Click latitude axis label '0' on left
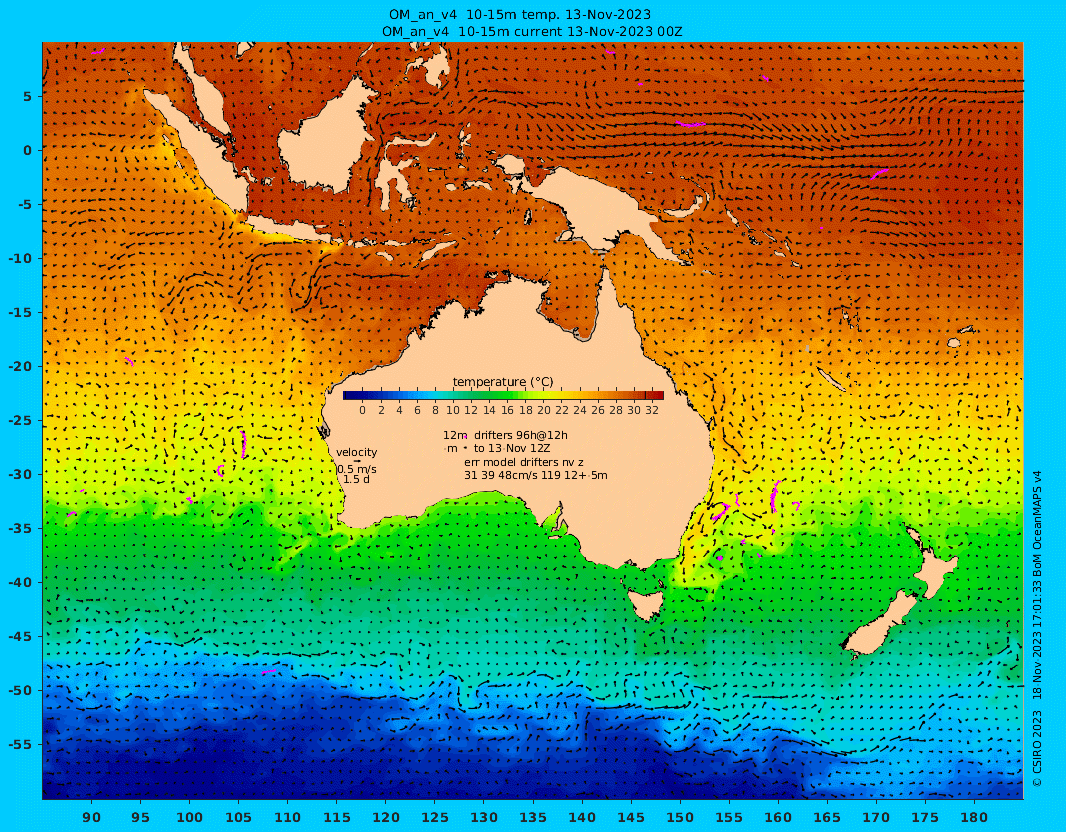1066x832 pixels. point(27,150)
